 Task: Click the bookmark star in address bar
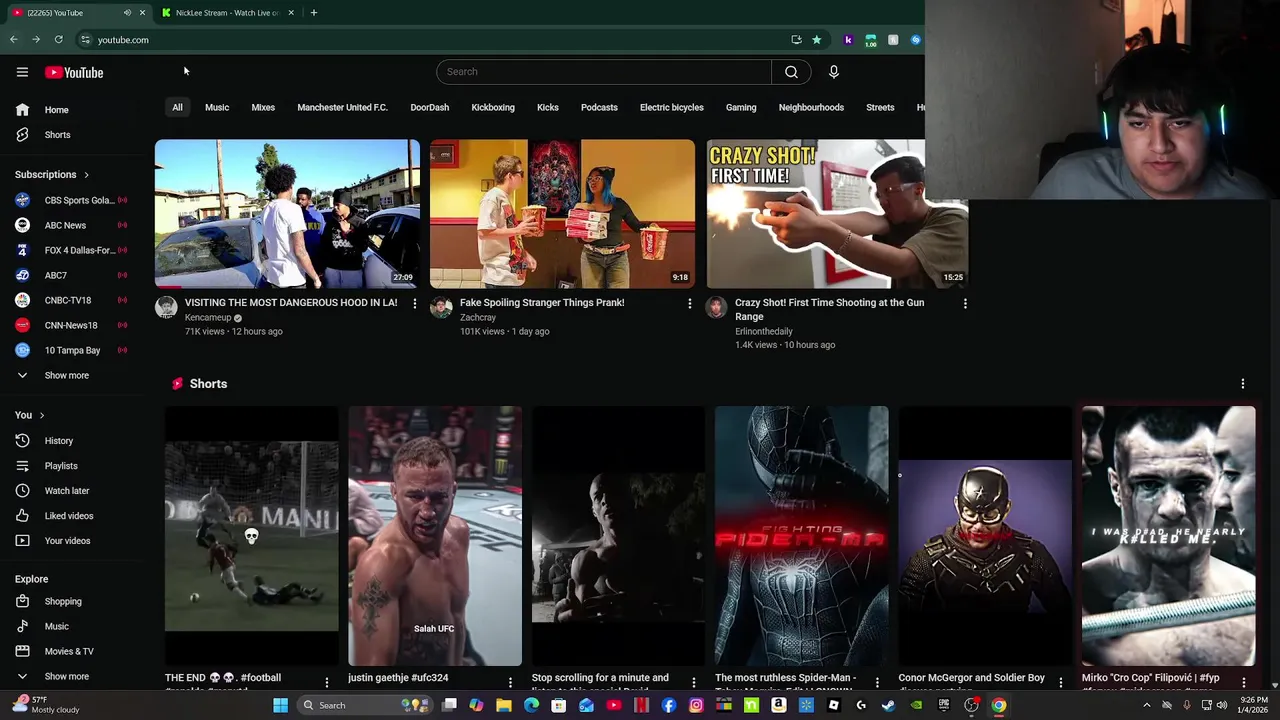pyautogui.click(x=816, y=40)
